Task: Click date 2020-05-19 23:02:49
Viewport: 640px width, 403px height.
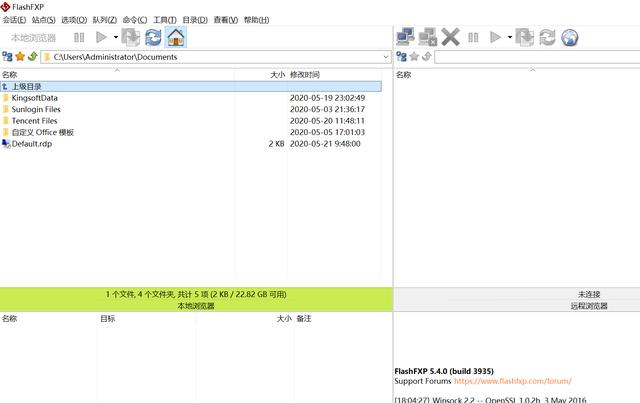Action: click(x=327, y=98)
